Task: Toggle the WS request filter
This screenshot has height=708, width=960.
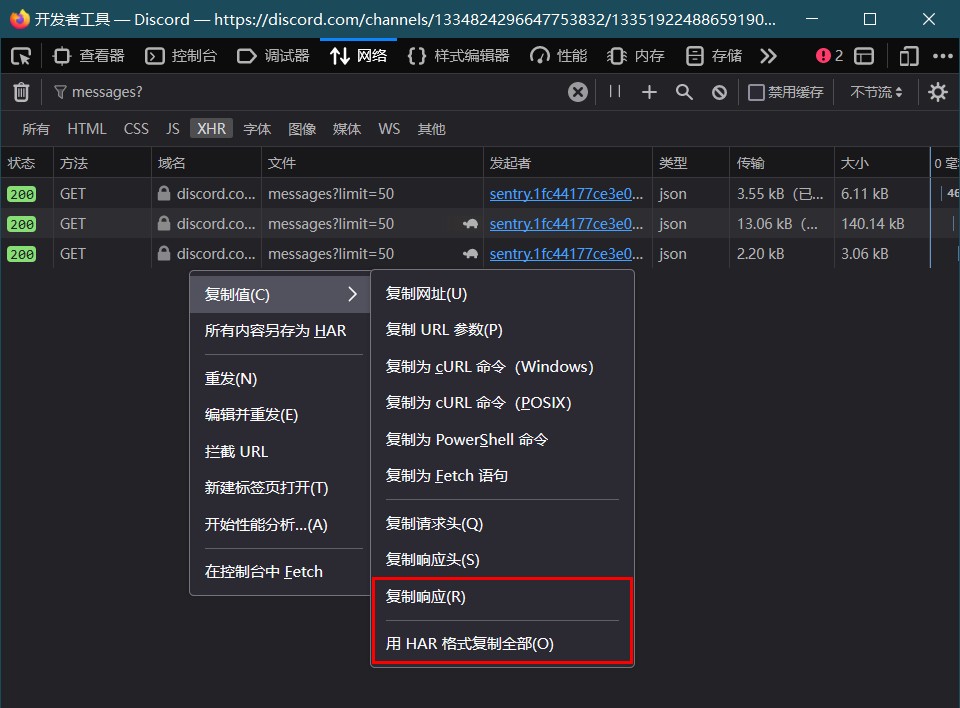Action: [389, 129]
